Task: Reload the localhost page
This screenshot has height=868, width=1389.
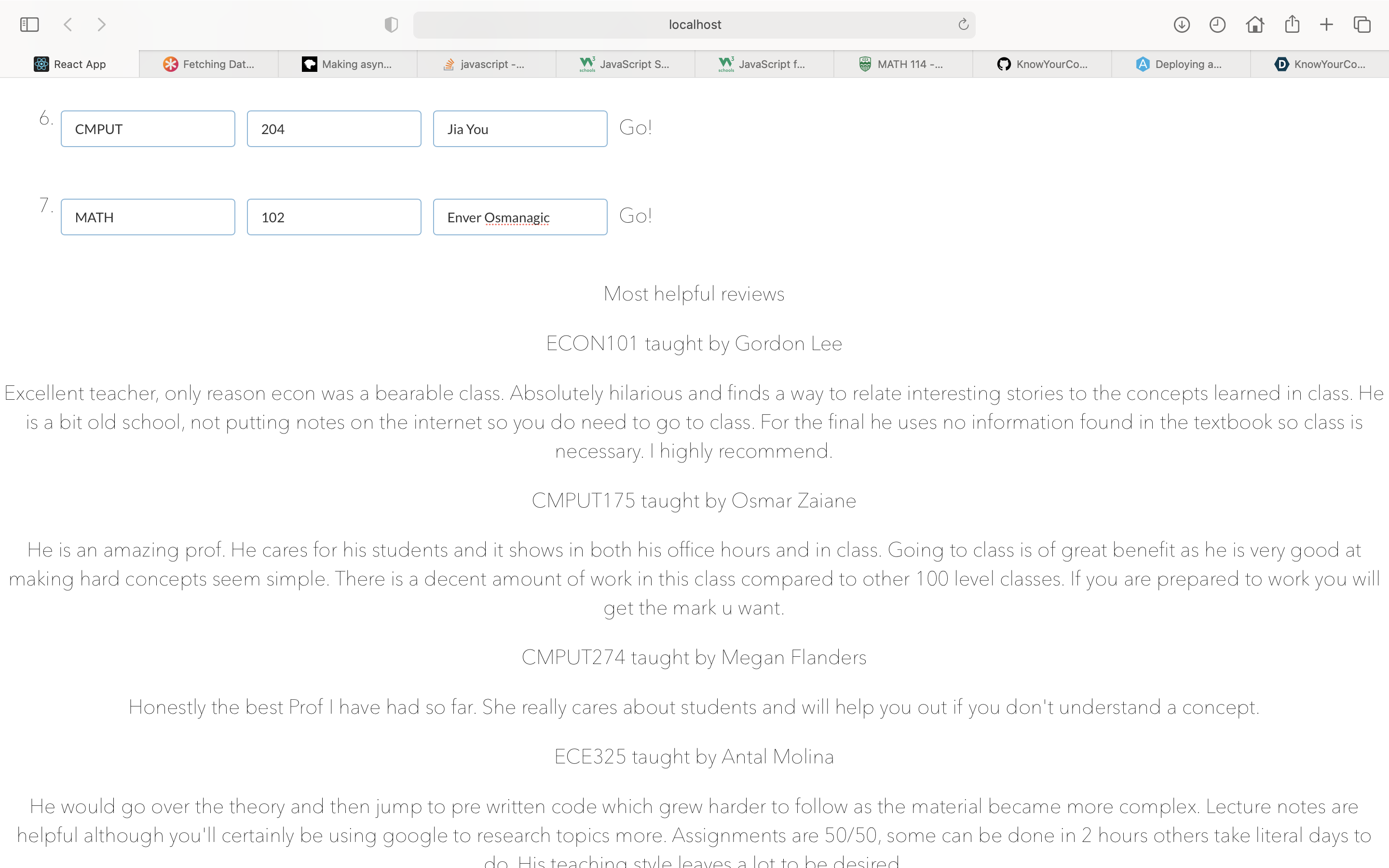Action: tap(963, 25)
